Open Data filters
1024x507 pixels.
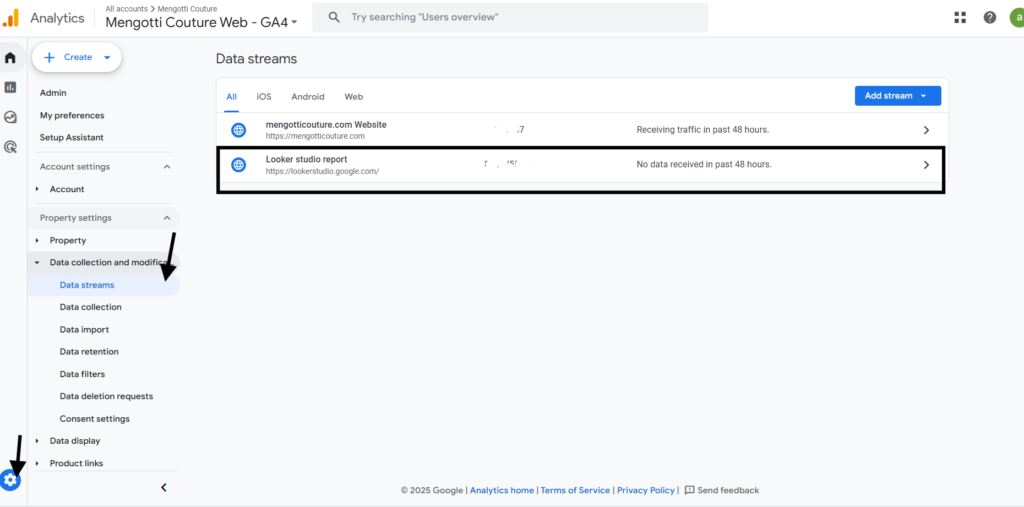[x=82, y=374]
